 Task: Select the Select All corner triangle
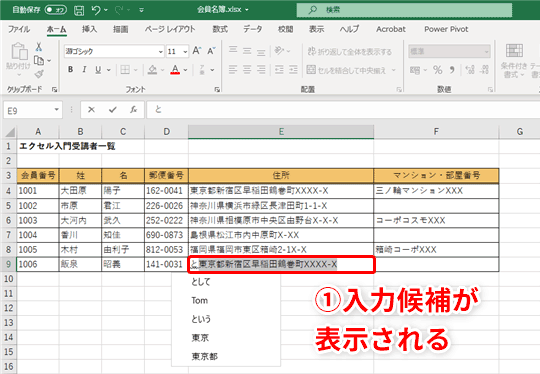(x=10, y=132)
